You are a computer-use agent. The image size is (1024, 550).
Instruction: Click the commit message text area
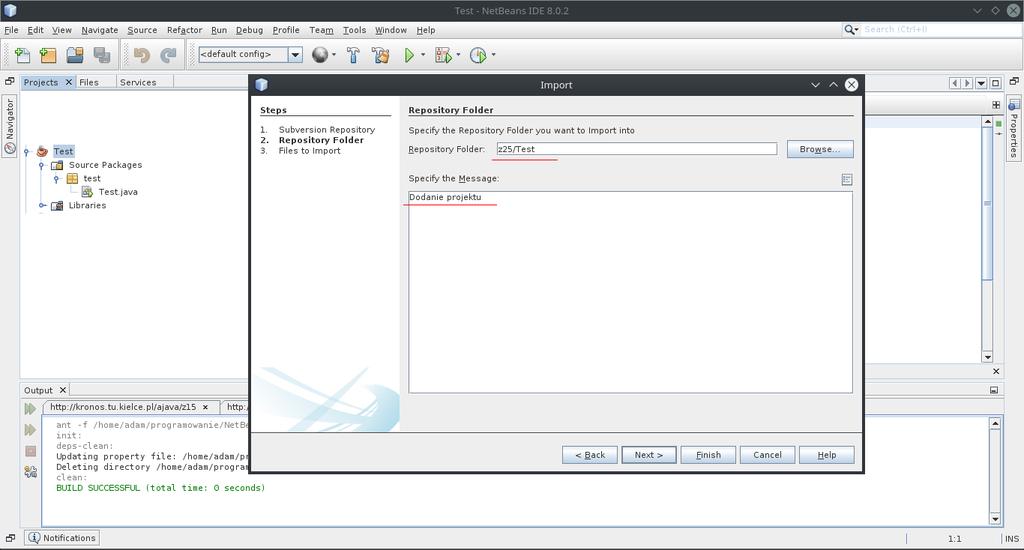(x=630, y=292)
